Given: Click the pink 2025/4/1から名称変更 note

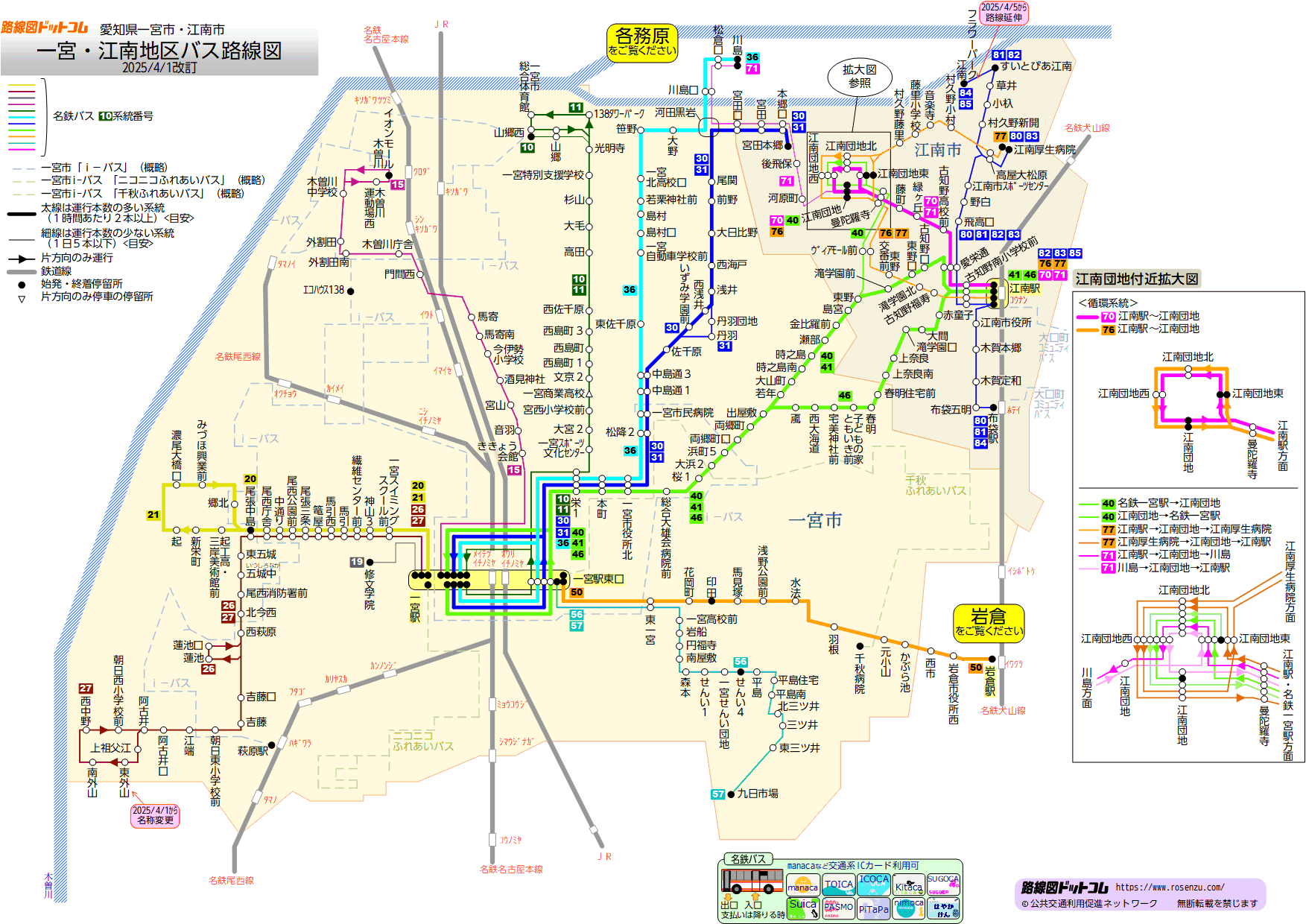Looking at the screenshot, I should tap(155, 815).
